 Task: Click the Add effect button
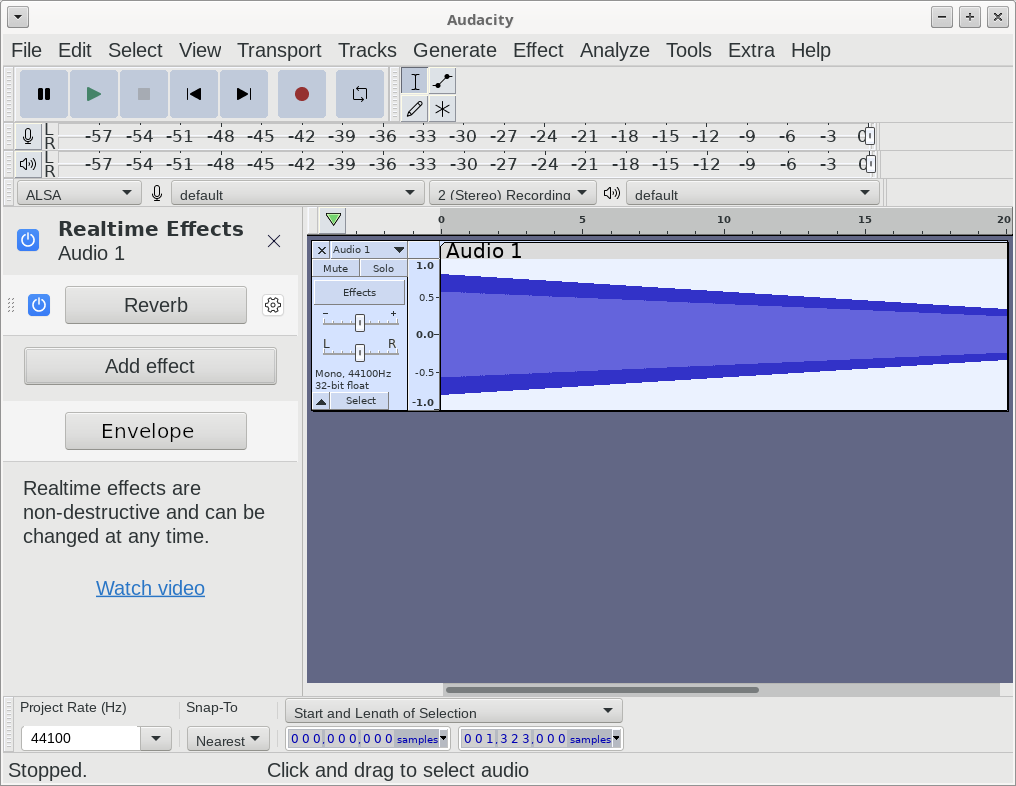pyautogui.click(x=150, y=366)
